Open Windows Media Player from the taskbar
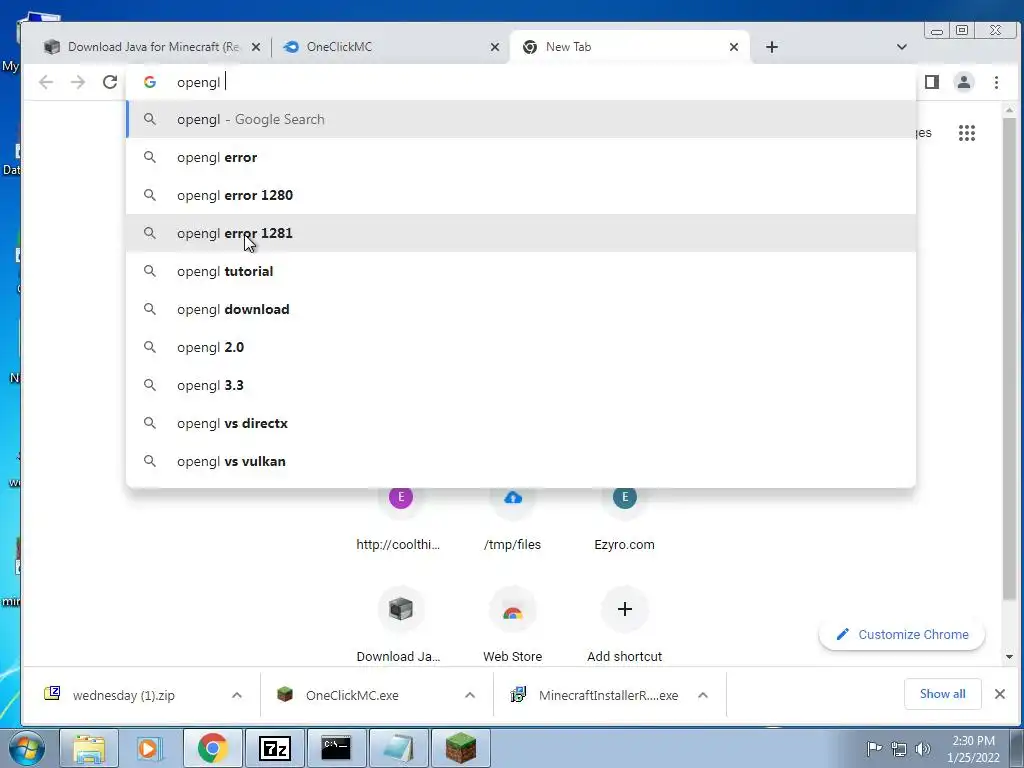The width and height of the screenshot is (1024, 768). (x=150, y=748)
